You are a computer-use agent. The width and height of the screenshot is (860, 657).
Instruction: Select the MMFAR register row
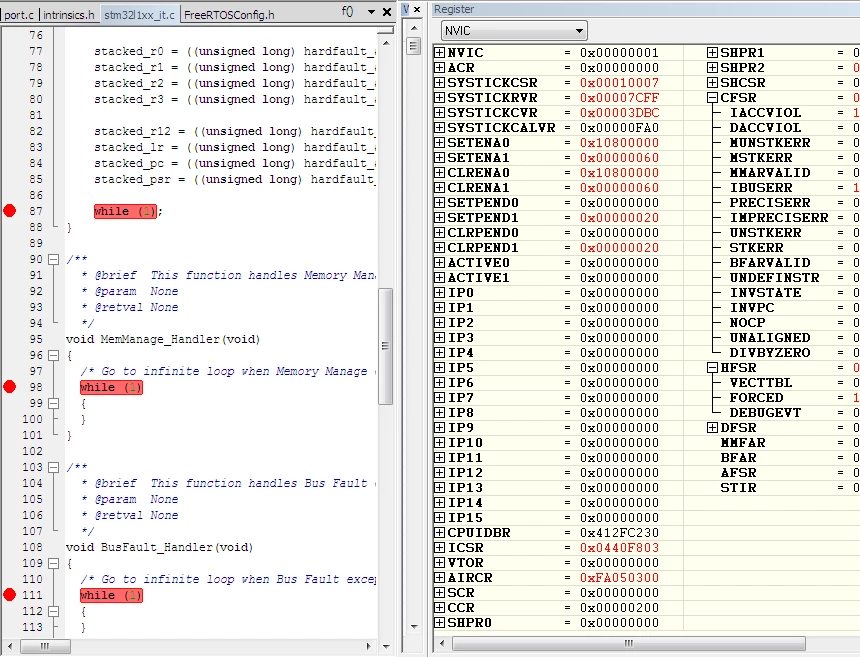[x=743, y=443]
